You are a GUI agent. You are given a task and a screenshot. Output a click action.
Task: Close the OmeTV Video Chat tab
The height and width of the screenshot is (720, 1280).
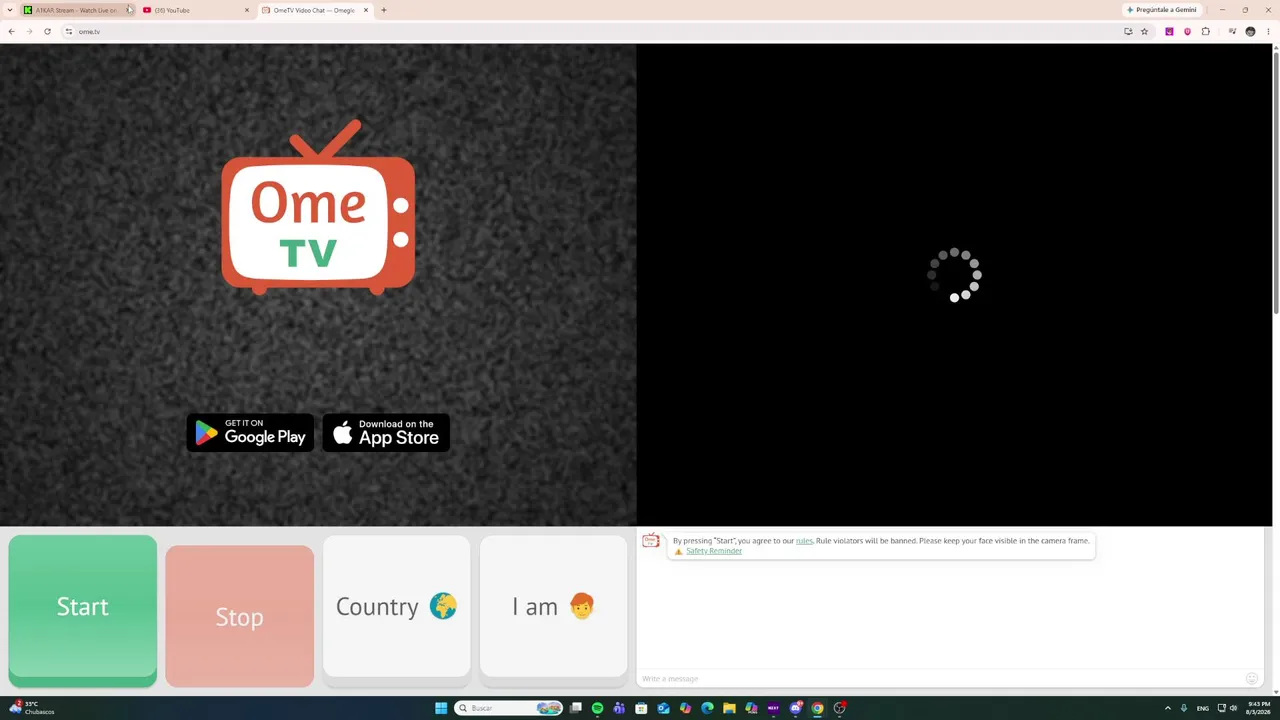pyautogui.click(x=366, y=10)
